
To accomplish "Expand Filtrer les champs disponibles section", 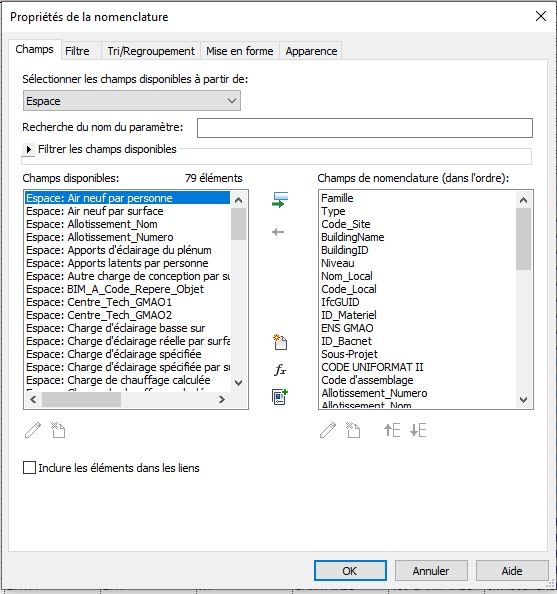I will tap(28, 149).
